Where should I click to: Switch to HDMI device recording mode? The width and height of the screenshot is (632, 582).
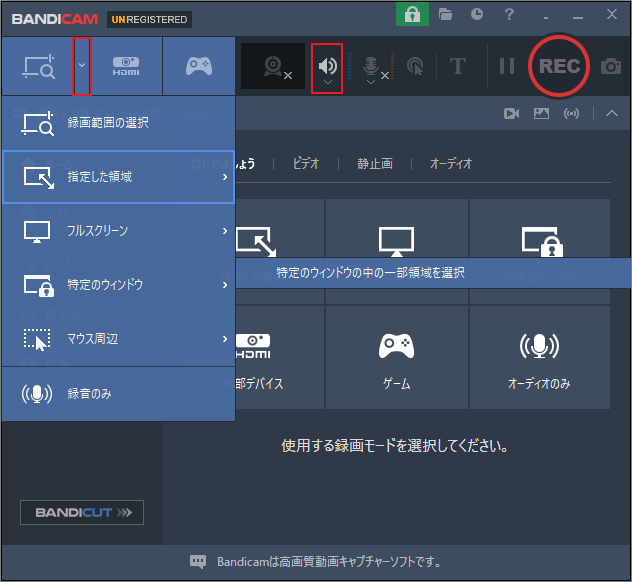[x=126, y=66]
